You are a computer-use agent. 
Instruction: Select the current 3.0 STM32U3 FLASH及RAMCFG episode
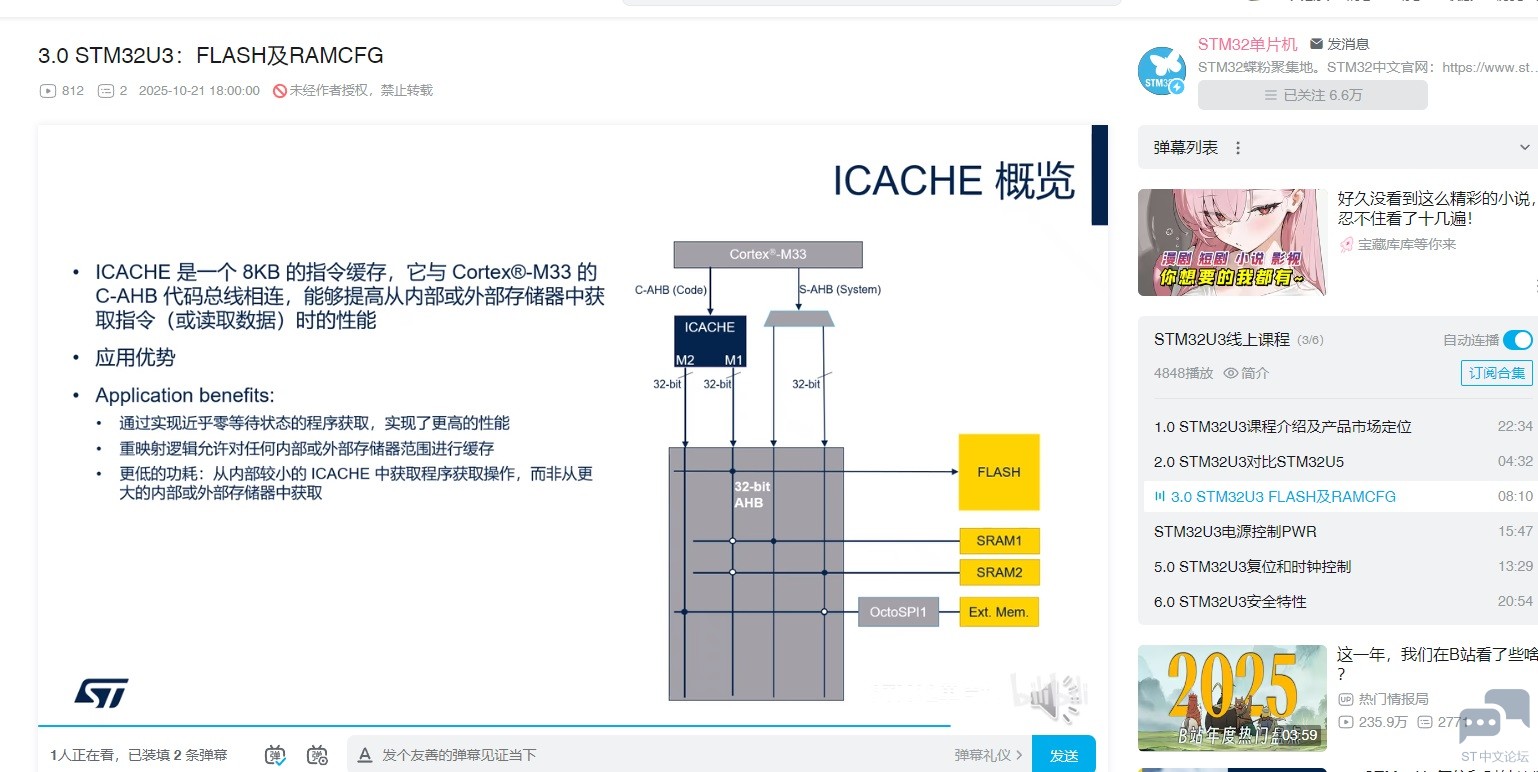[1343, 496]
